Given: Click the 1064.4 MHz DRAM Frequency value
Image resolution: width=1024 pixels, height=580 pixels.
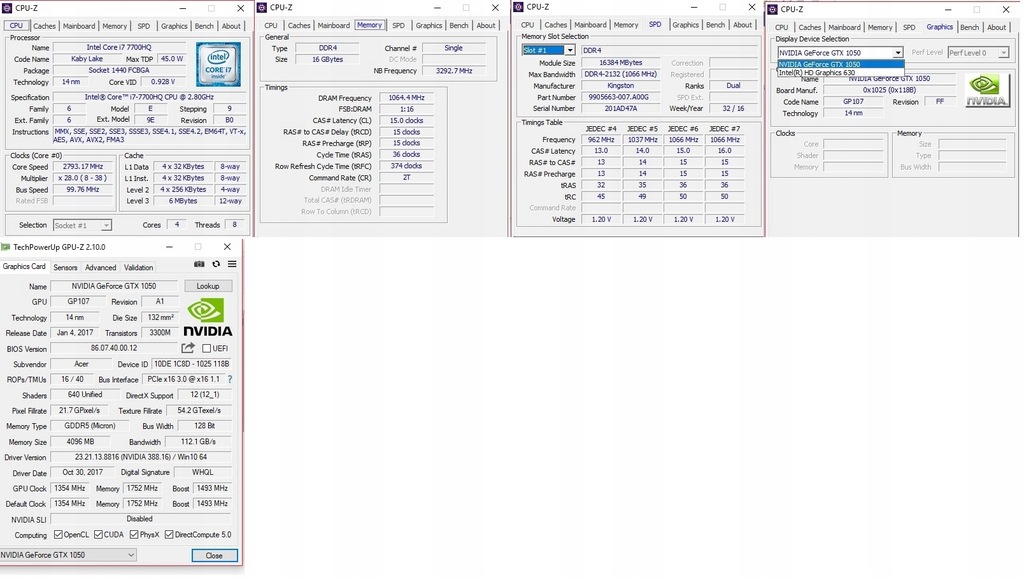Looking at the screenshot, I should tap(406, 98).
